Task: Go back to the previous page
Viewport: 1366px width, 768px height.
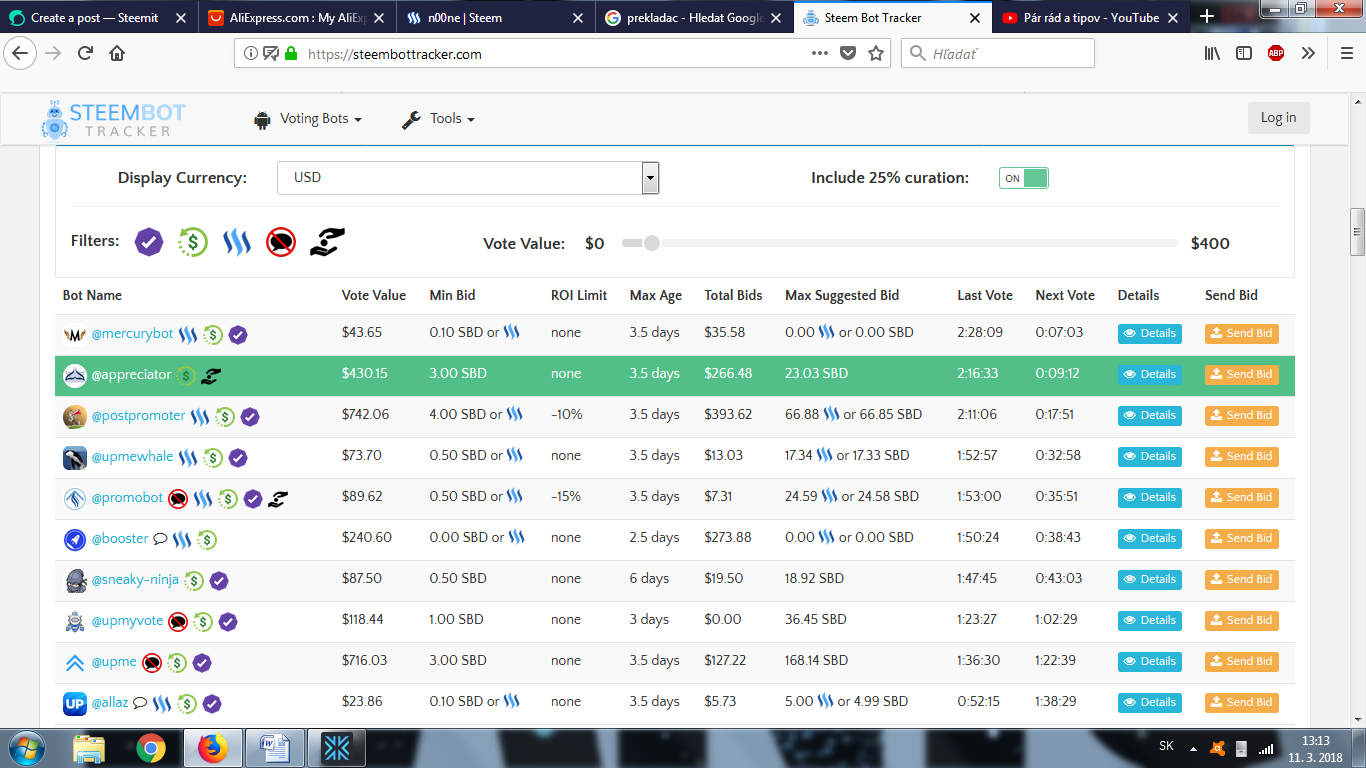Action: (x=19, y=53)
